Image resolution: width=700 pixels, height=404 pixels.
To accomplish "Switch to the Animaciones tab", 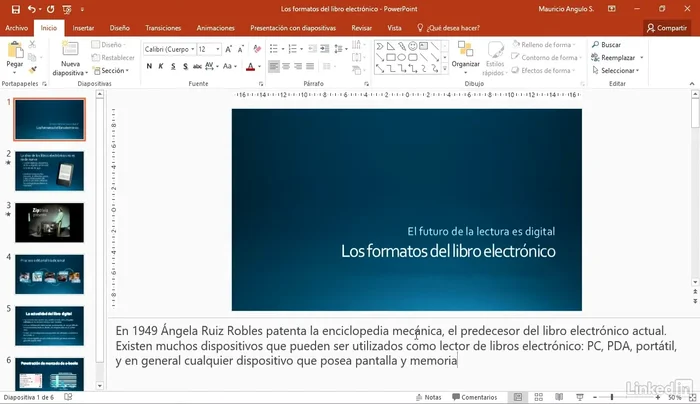I will click(216, 28).
